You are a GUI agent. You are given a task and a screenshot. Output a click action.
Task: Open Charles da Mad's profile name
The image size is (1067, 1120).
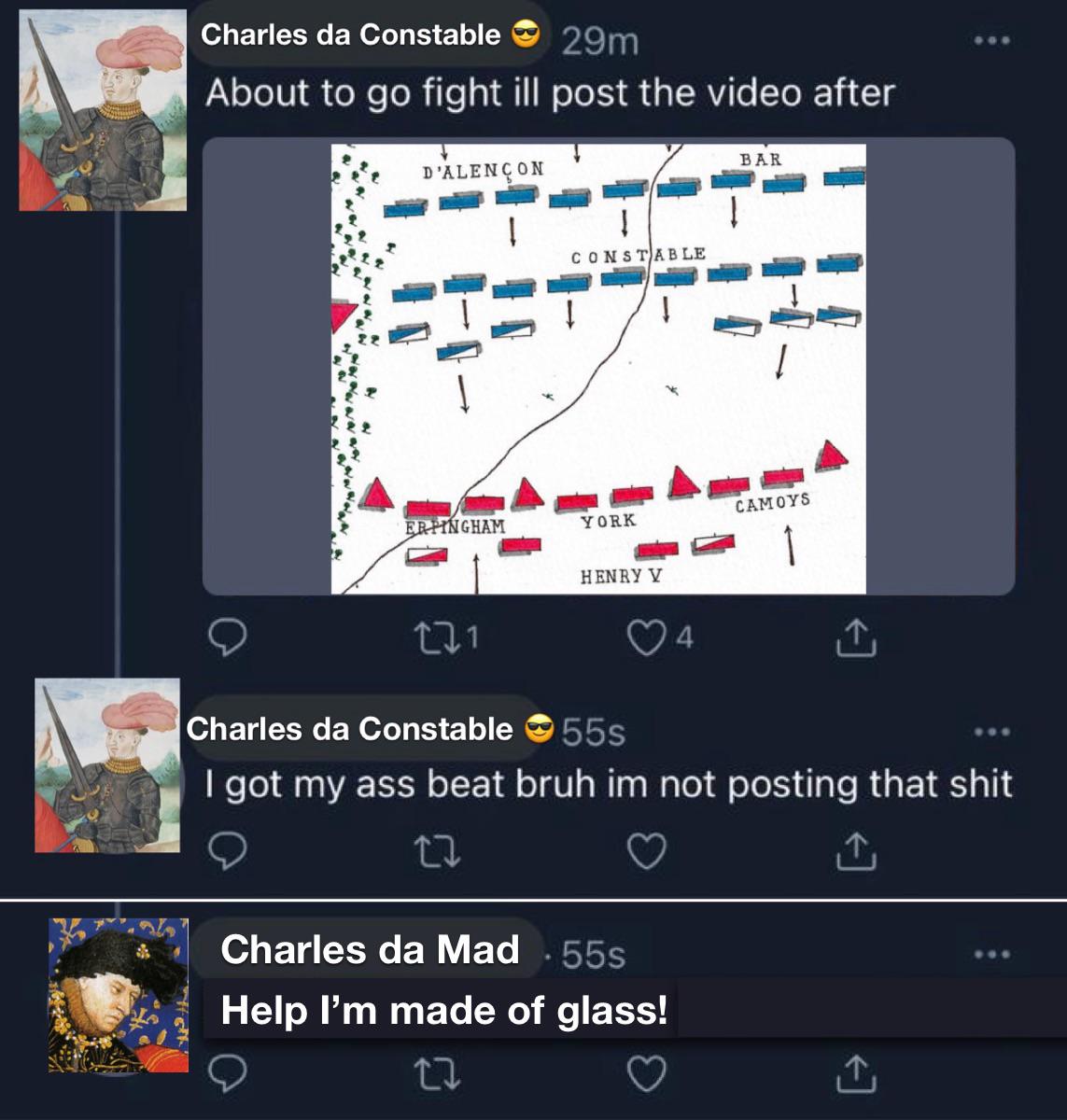pos(370,950)
